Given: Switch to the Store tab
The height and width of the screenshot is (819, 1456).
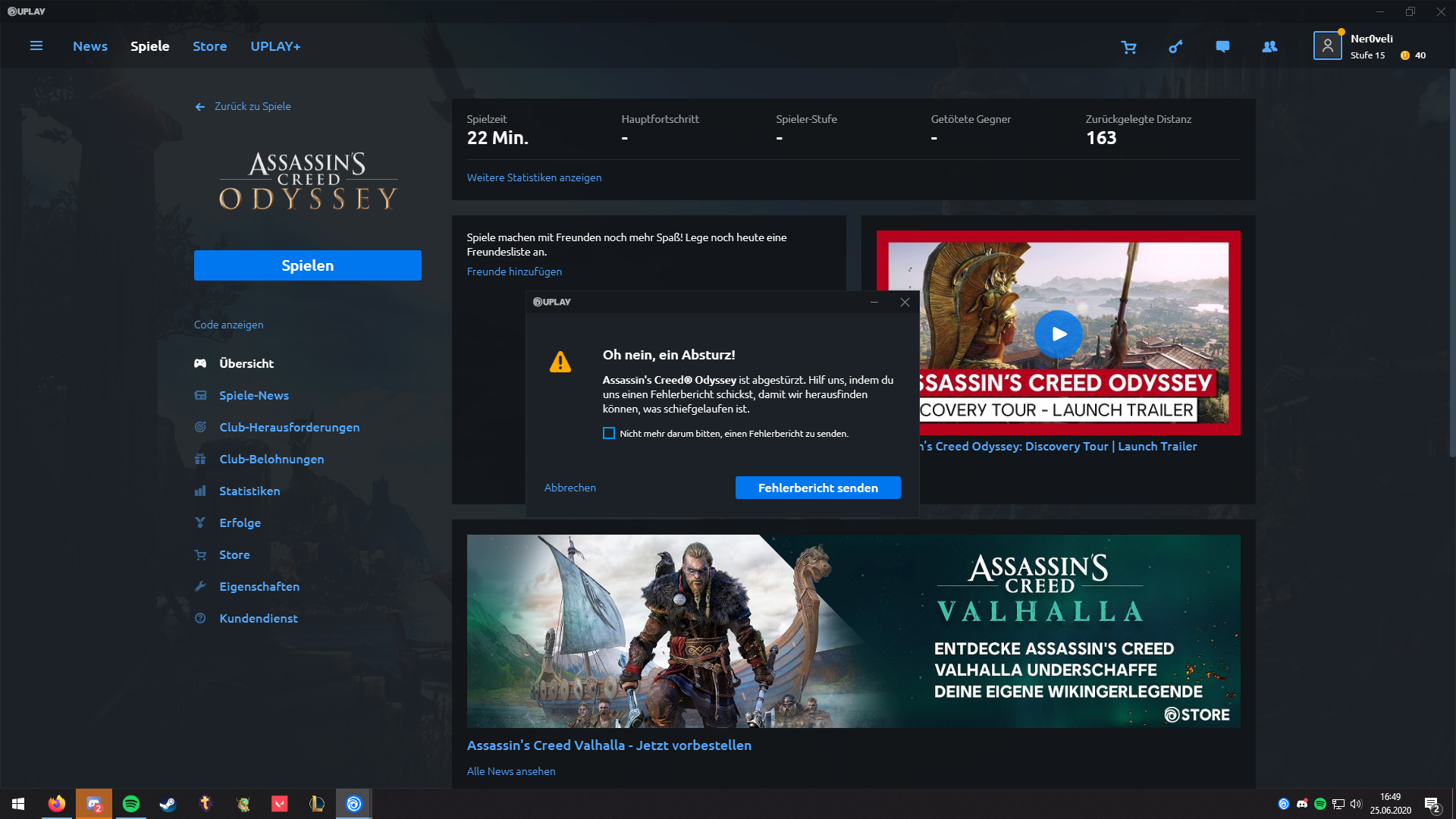Looking at the screenshot, I should 209,46.
